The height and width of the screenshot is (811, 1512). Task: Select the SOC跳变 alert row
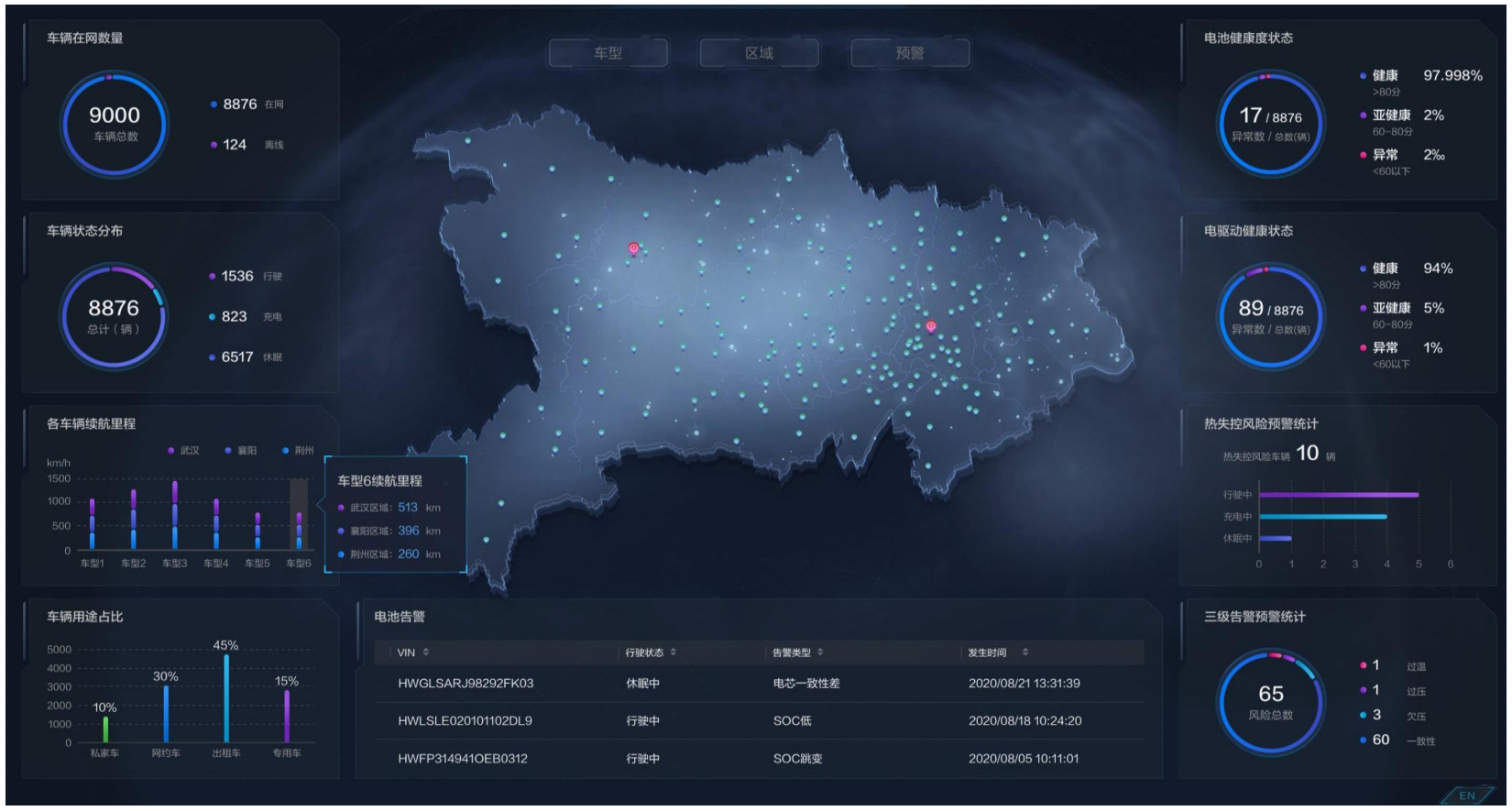797,759
